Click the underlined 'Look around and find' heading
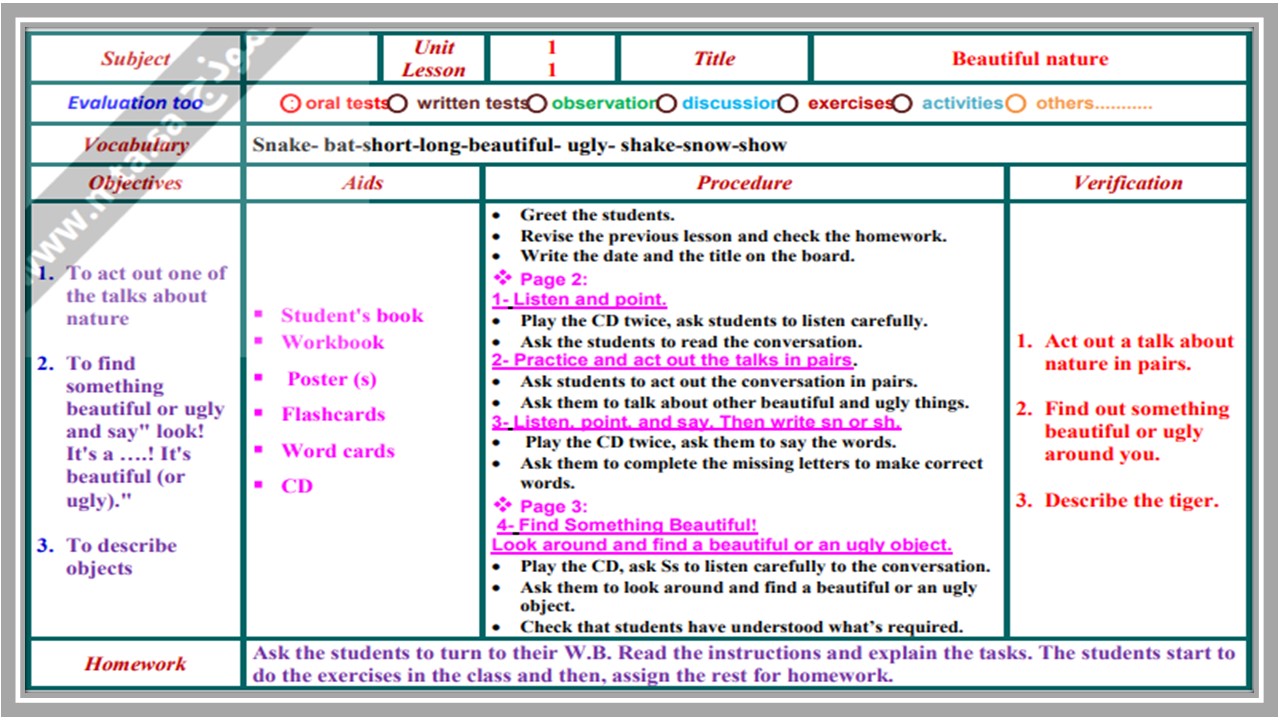 721,546
